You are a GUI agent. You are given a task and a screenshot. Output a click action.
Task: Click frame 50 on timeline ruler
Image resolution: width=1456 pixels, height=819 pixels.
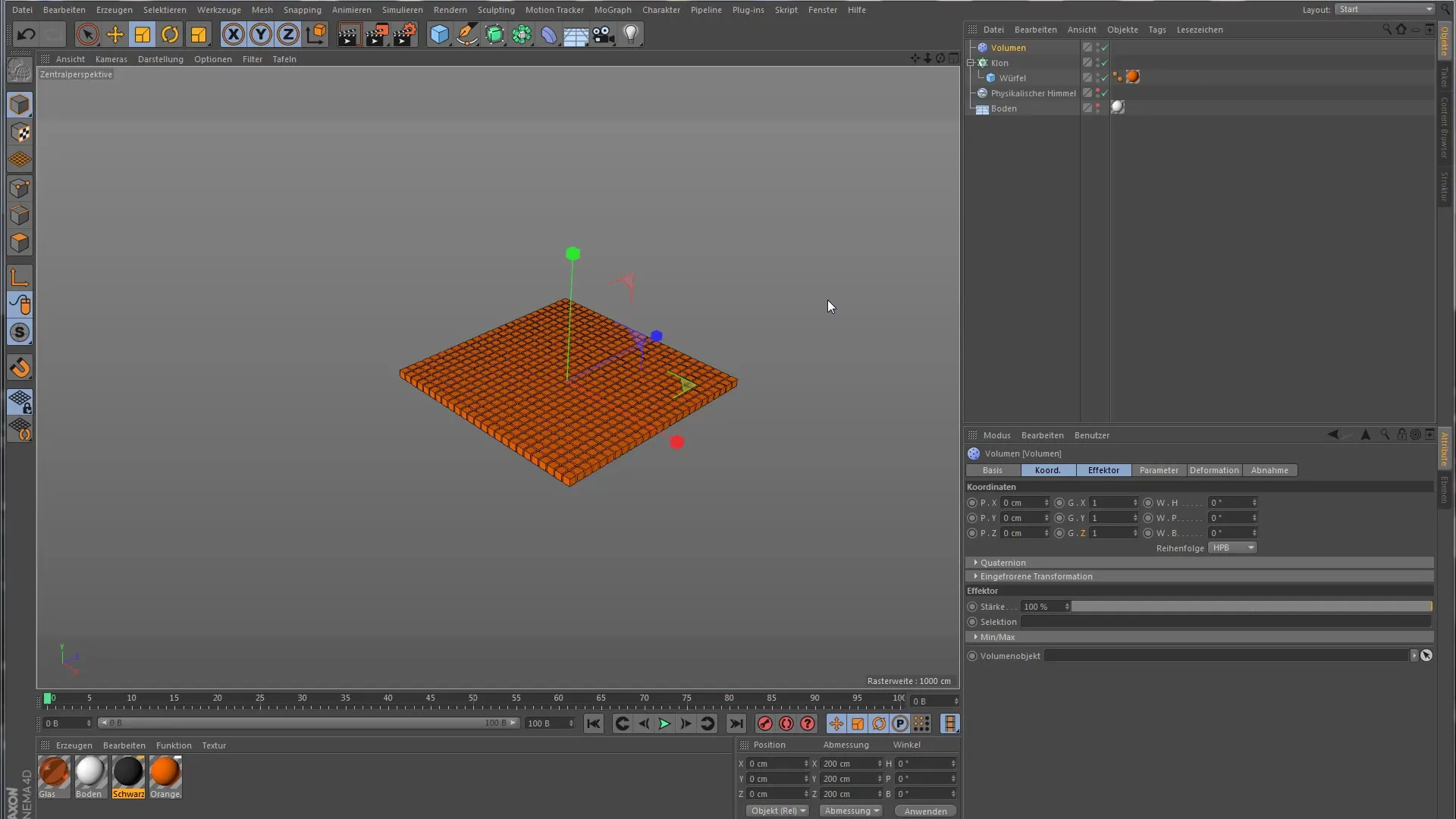pos(473,698)
